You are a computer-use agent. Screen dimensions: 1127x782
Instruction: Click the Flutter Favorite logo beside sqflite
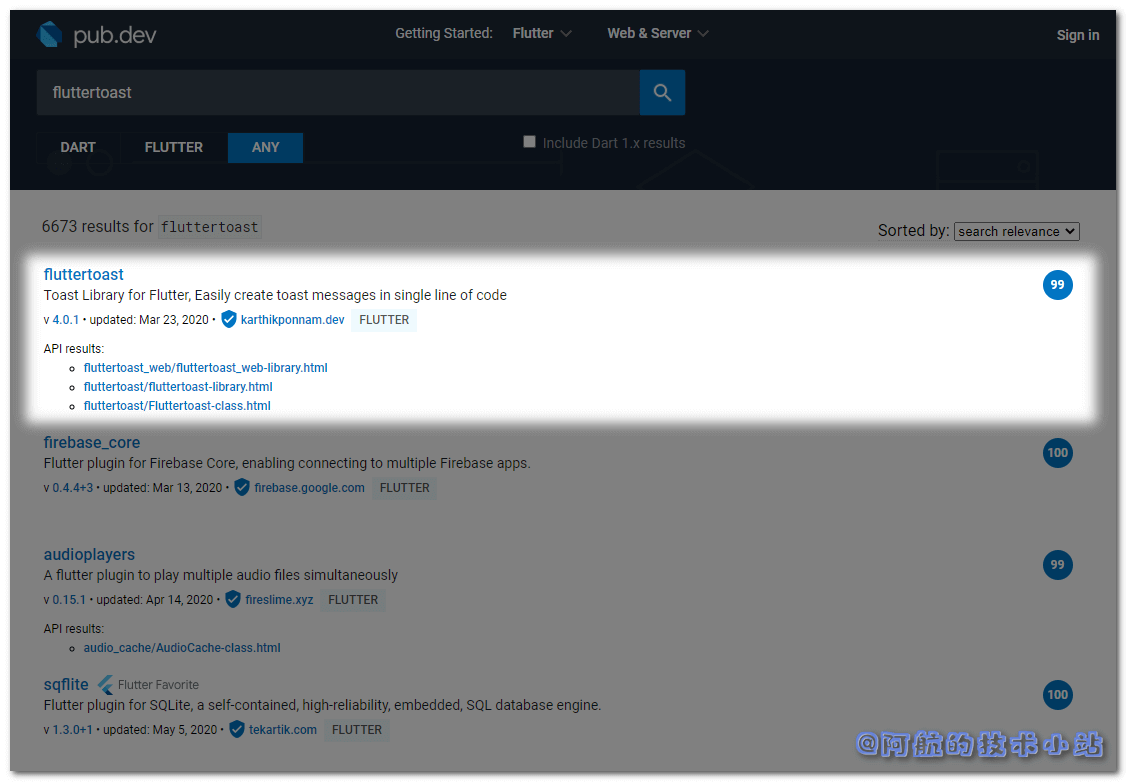(x=105, y=685)
